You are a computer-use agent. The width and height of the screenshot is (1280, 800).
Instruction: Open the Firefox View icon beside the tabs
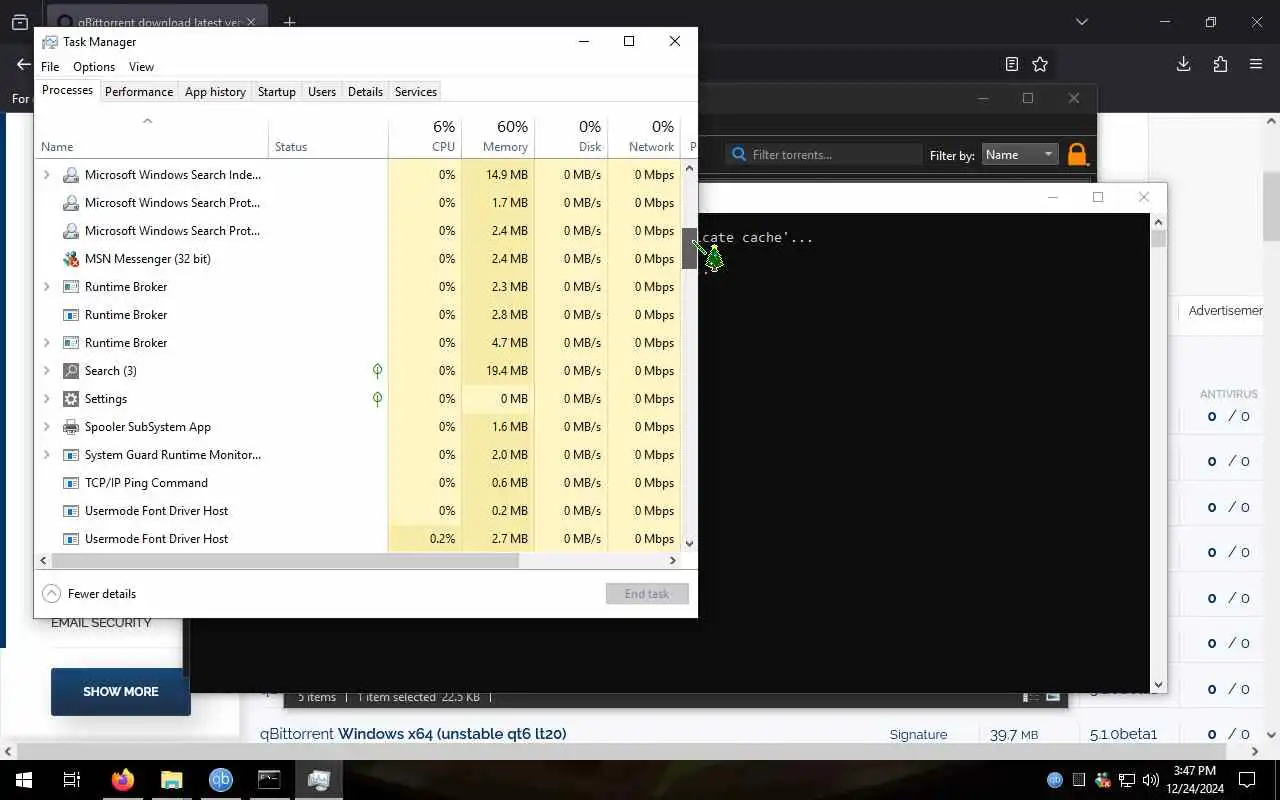19,22
